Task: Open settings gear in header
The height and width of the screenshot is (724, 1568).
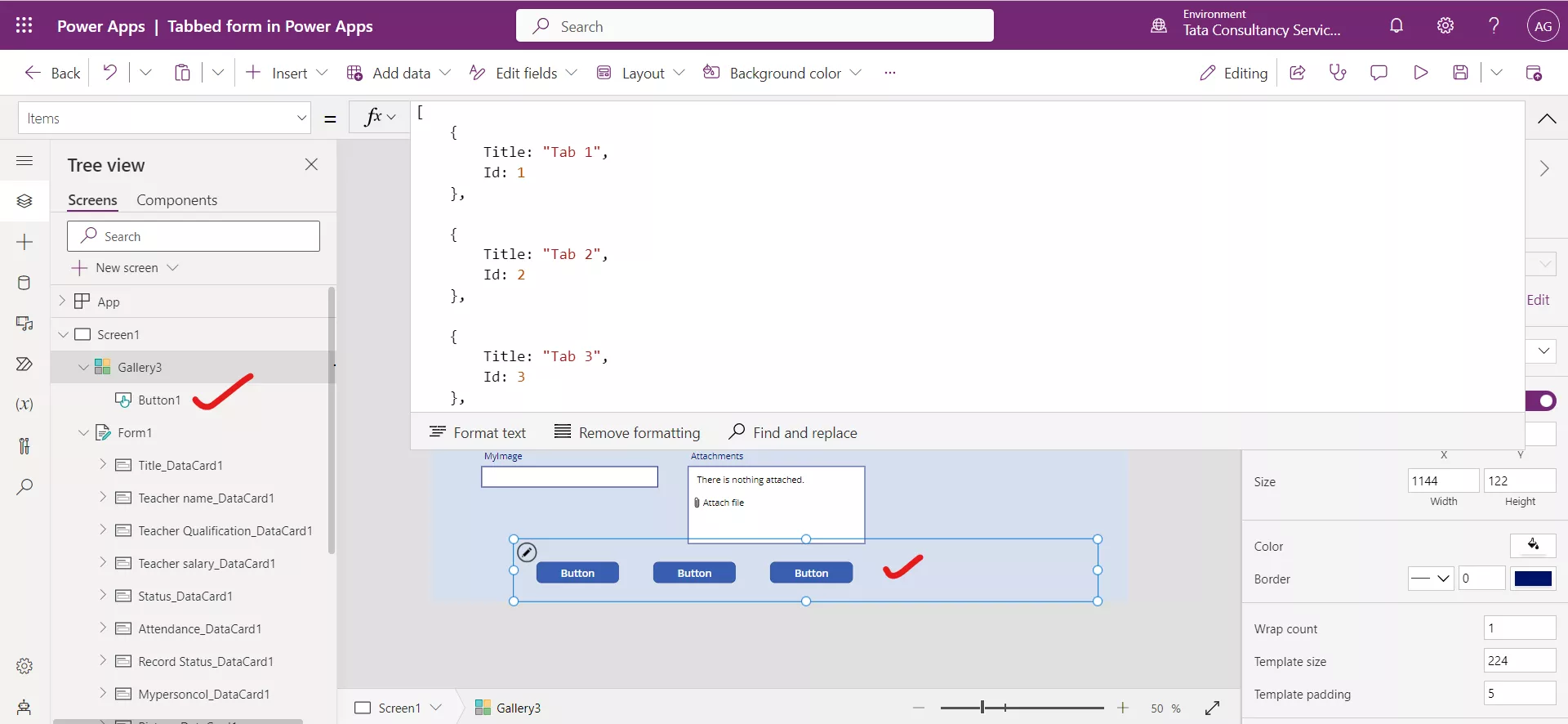Action: pos(1445,25)
